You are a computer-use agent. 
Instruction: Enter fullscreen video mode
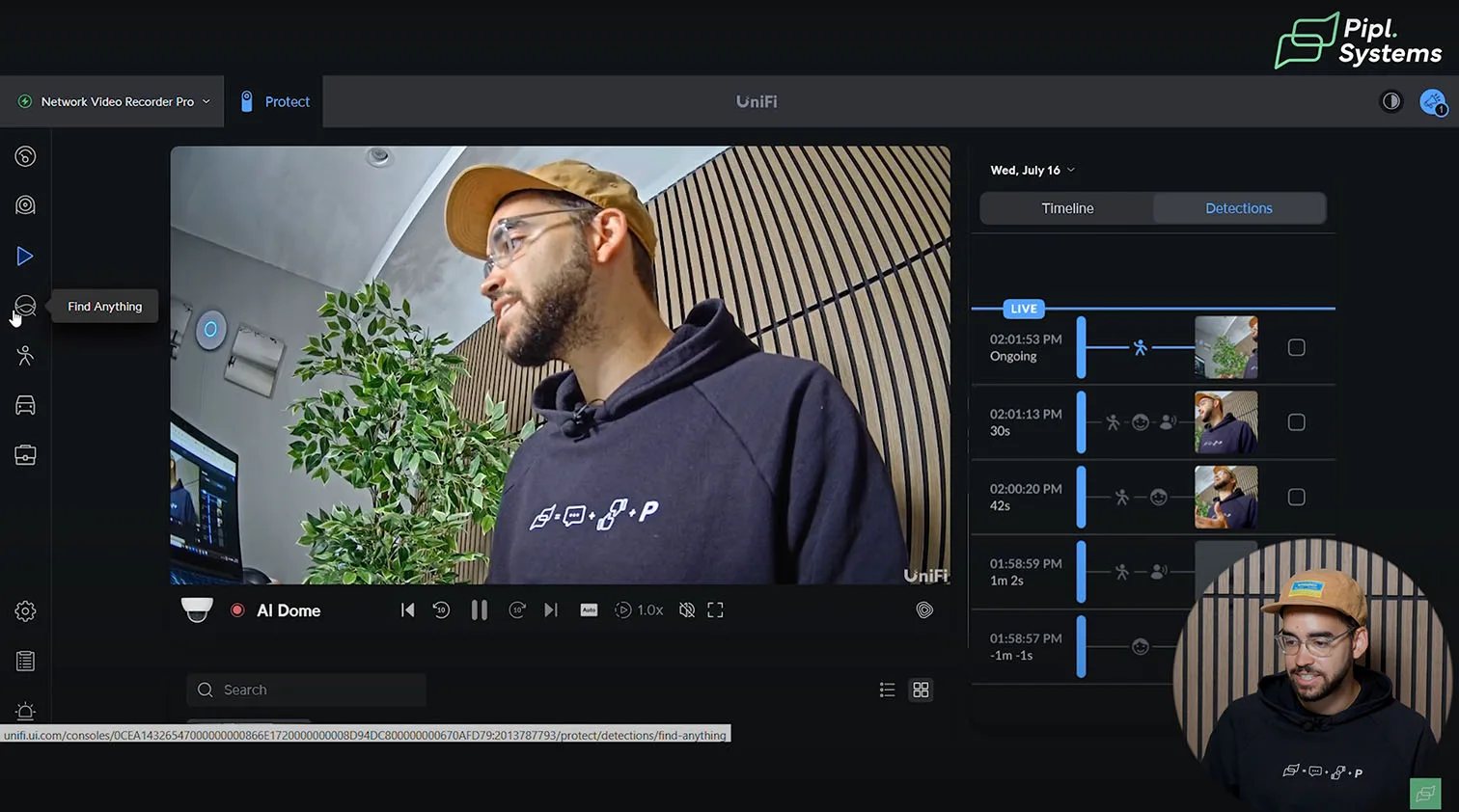tap(715, 610)
